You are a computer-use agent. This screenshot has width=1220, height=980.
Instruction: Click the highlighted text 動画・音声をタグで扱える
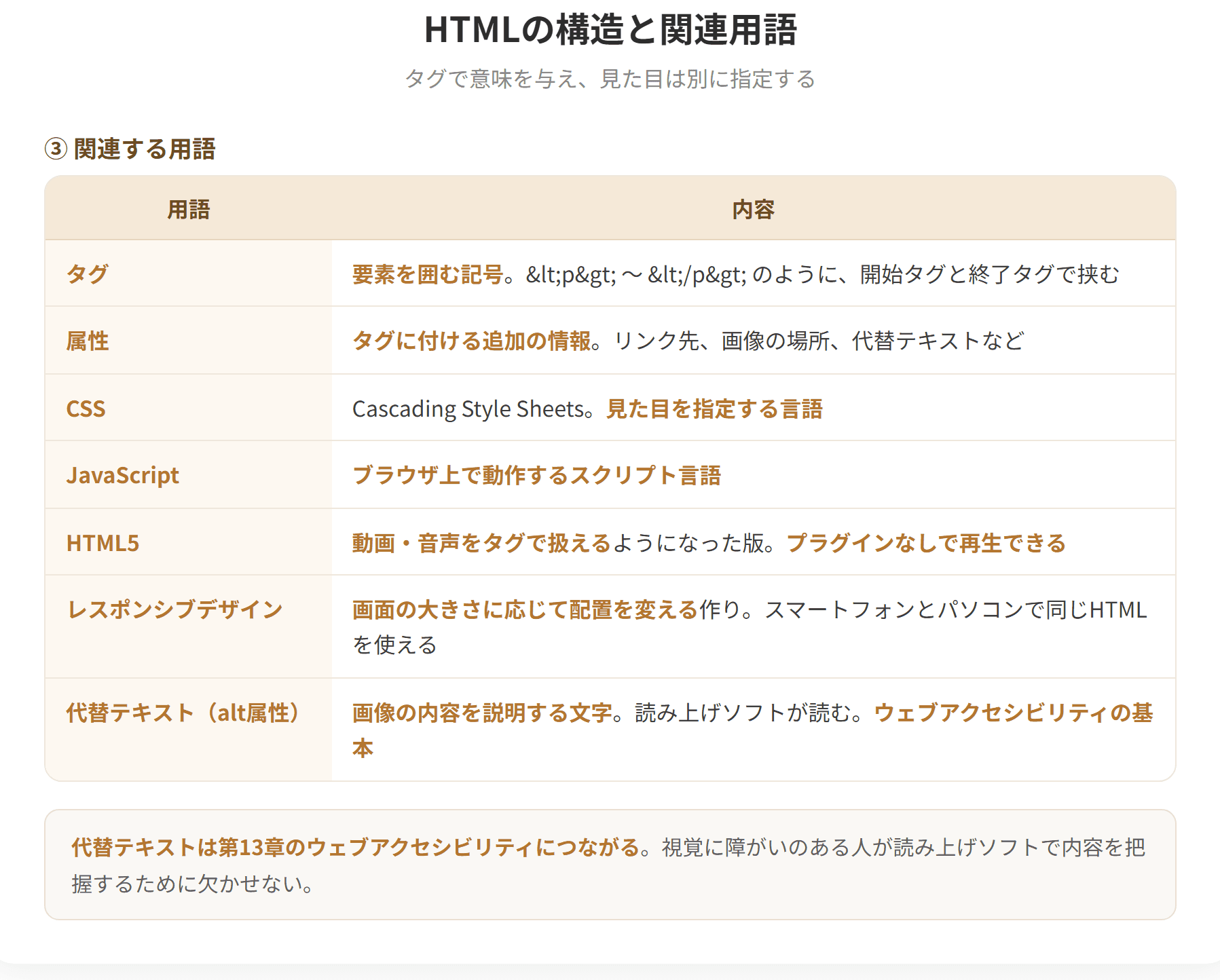click(482, 543)
